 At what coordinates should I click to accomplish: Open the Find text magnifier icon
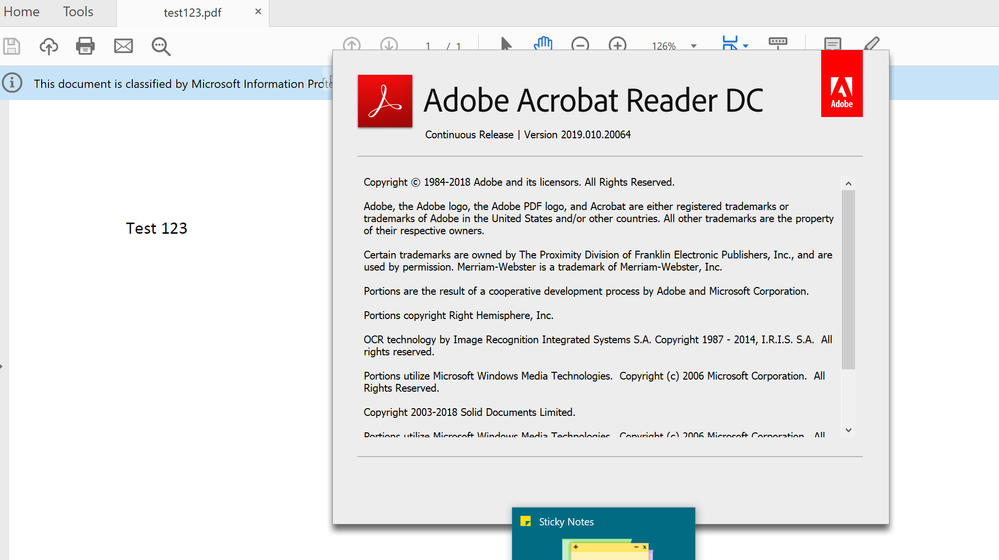click(x=161, y=47)
